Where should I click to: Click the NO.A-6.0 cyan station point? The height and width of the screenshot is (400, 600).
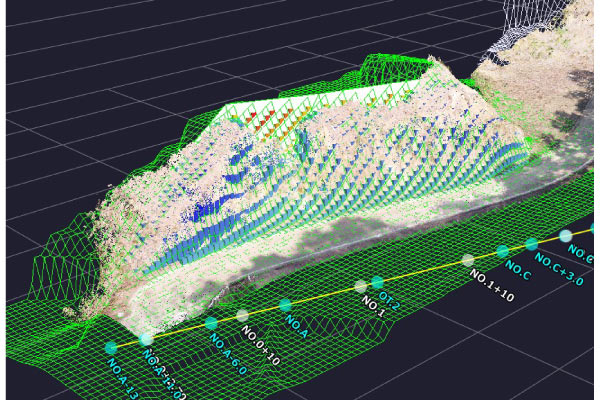(211, 323)
